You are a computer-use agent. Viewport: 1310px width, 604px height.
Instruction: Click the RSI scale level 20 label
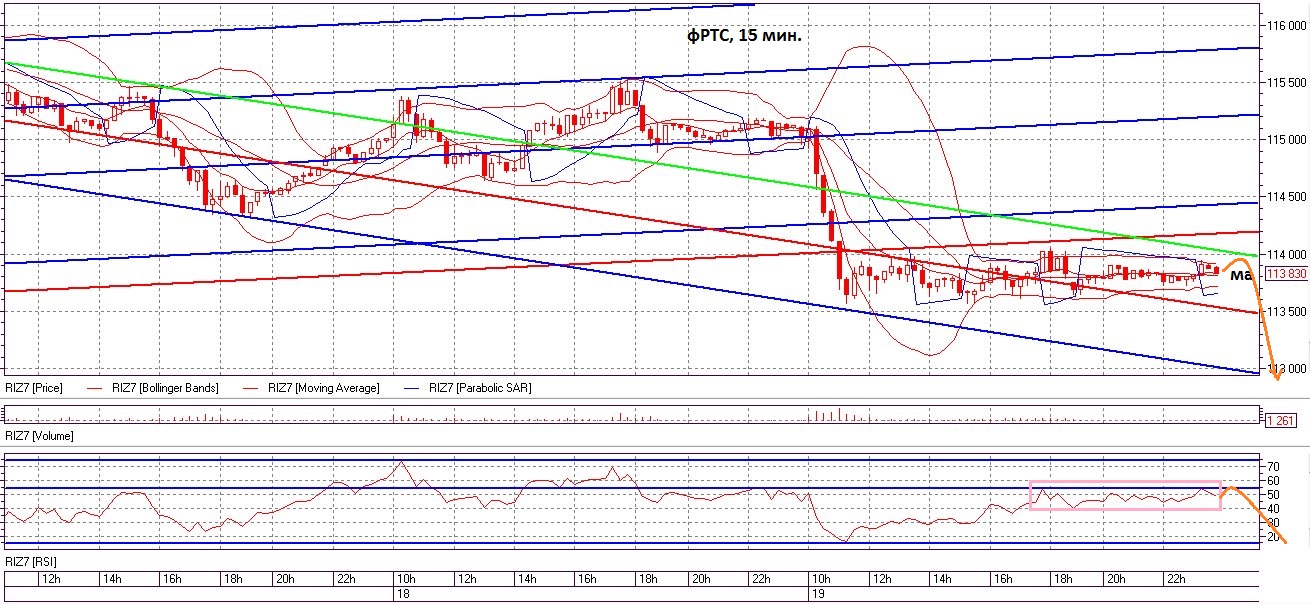pos(1273,537)
